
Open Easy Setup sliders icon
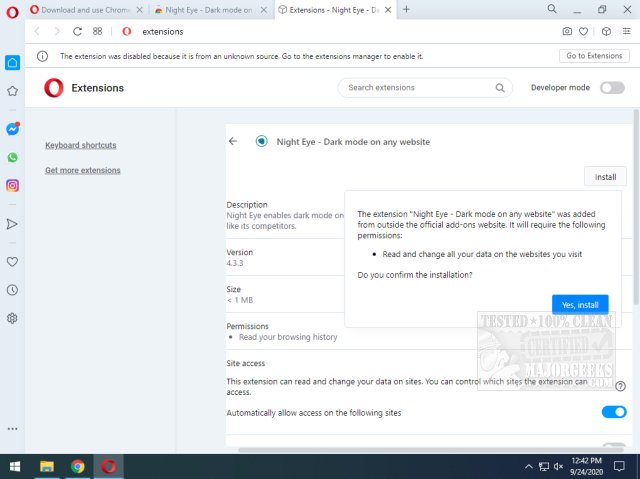(627, 31)
